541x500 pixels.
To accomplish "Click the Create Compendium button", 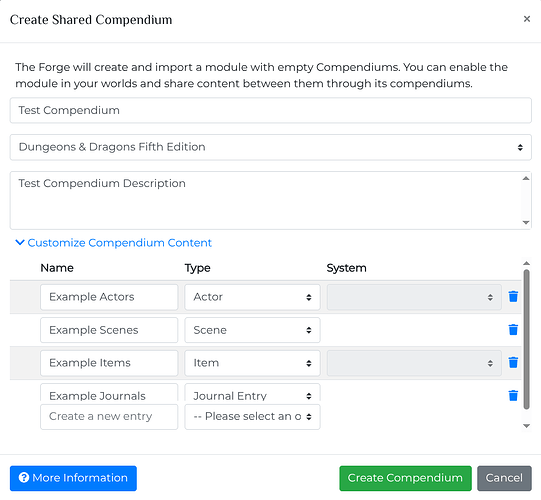I will pyautogui.click(x=405, y=478).
